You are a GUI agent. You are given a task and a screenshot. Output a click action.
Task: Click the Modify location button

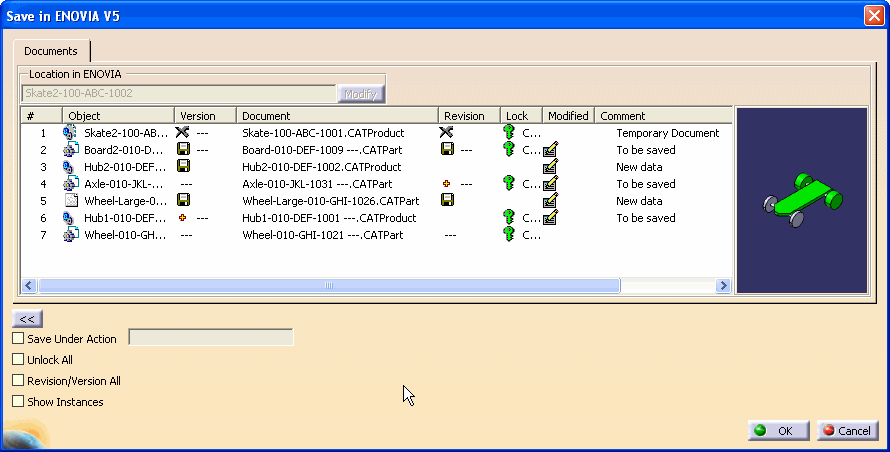point(361,94)
